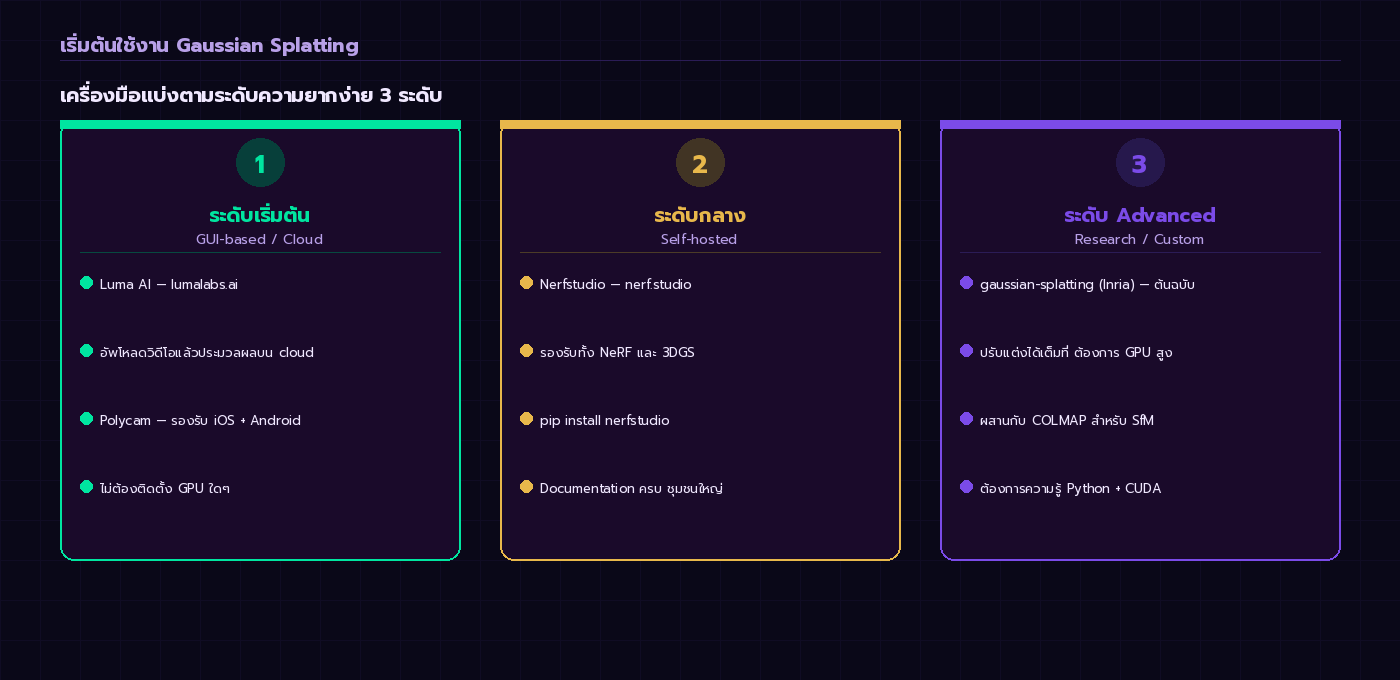Click the purple bullet beside gaussian-splatting (Inria)
Image resolution: width=1400 pixels, height=680 pixels.
pos(966,283)
